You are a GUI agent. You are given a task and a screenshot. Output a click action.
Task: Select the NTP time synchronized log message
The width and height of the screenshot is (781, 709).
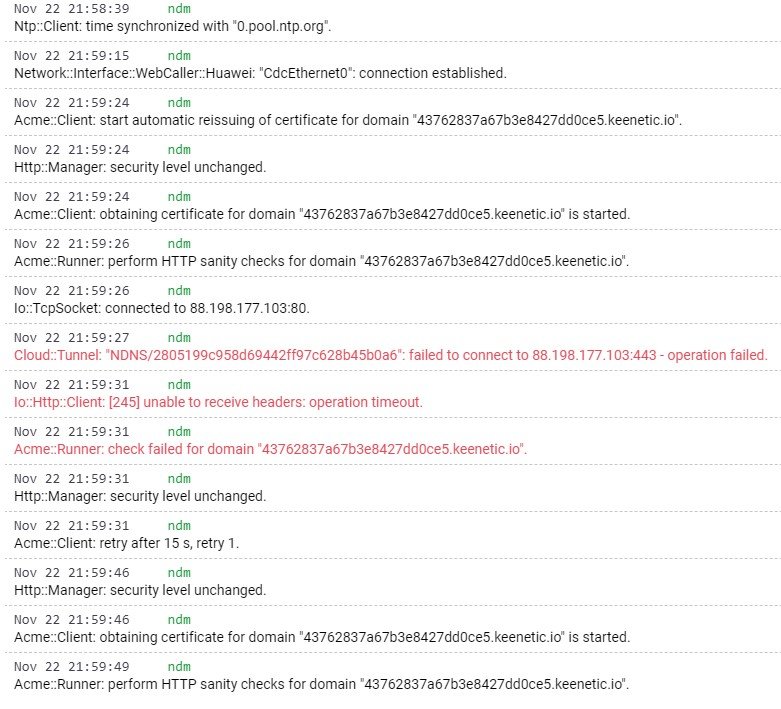click(172, 26)
